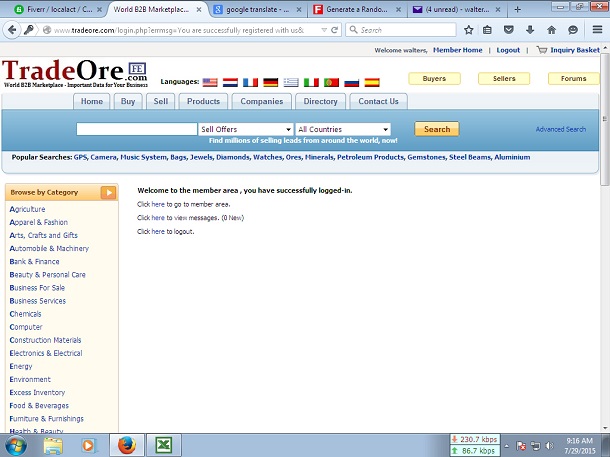
Task: Switch to the 4 unread mail tab
Action: click(x=457, y=9)
